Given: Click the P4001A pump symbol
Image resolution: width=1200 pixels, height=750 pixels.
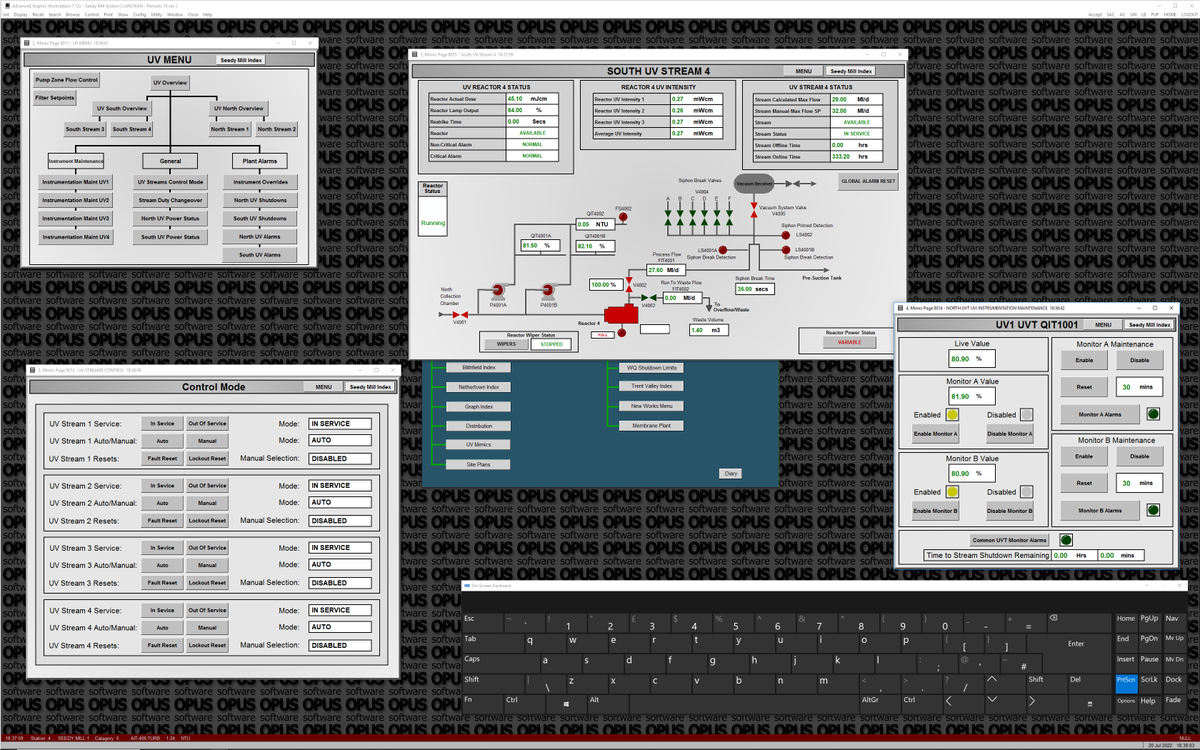Looking at the screenshot, I should (498, 291).
